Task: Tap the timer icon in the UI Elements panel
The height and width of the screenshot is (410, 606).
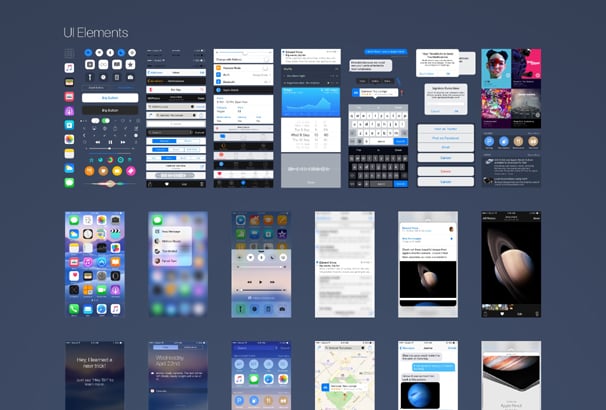Action: 103,77
